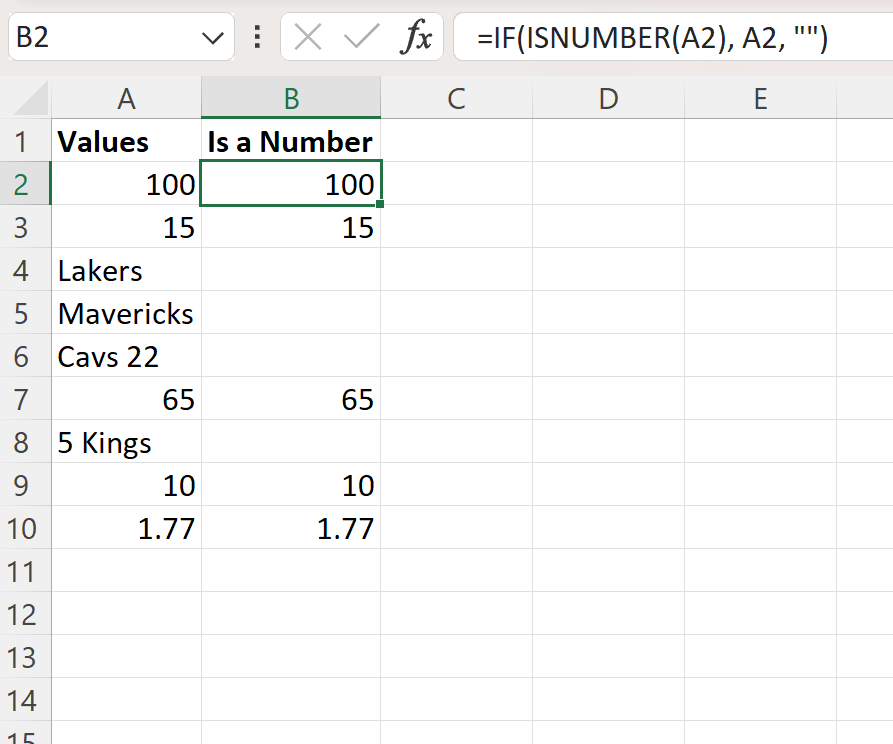This screenshot has width=893, height=744.
Task: Click the Name Box showing B2
Action: click(x=100, y=37)
